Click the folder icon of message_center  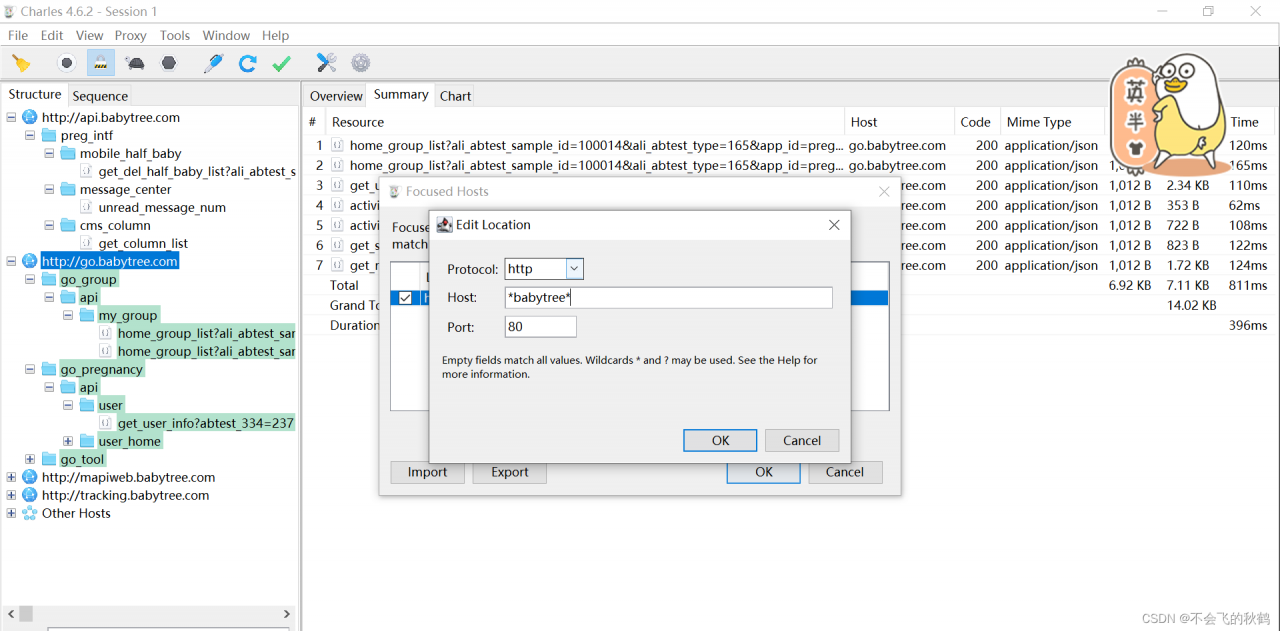[68, 189]
